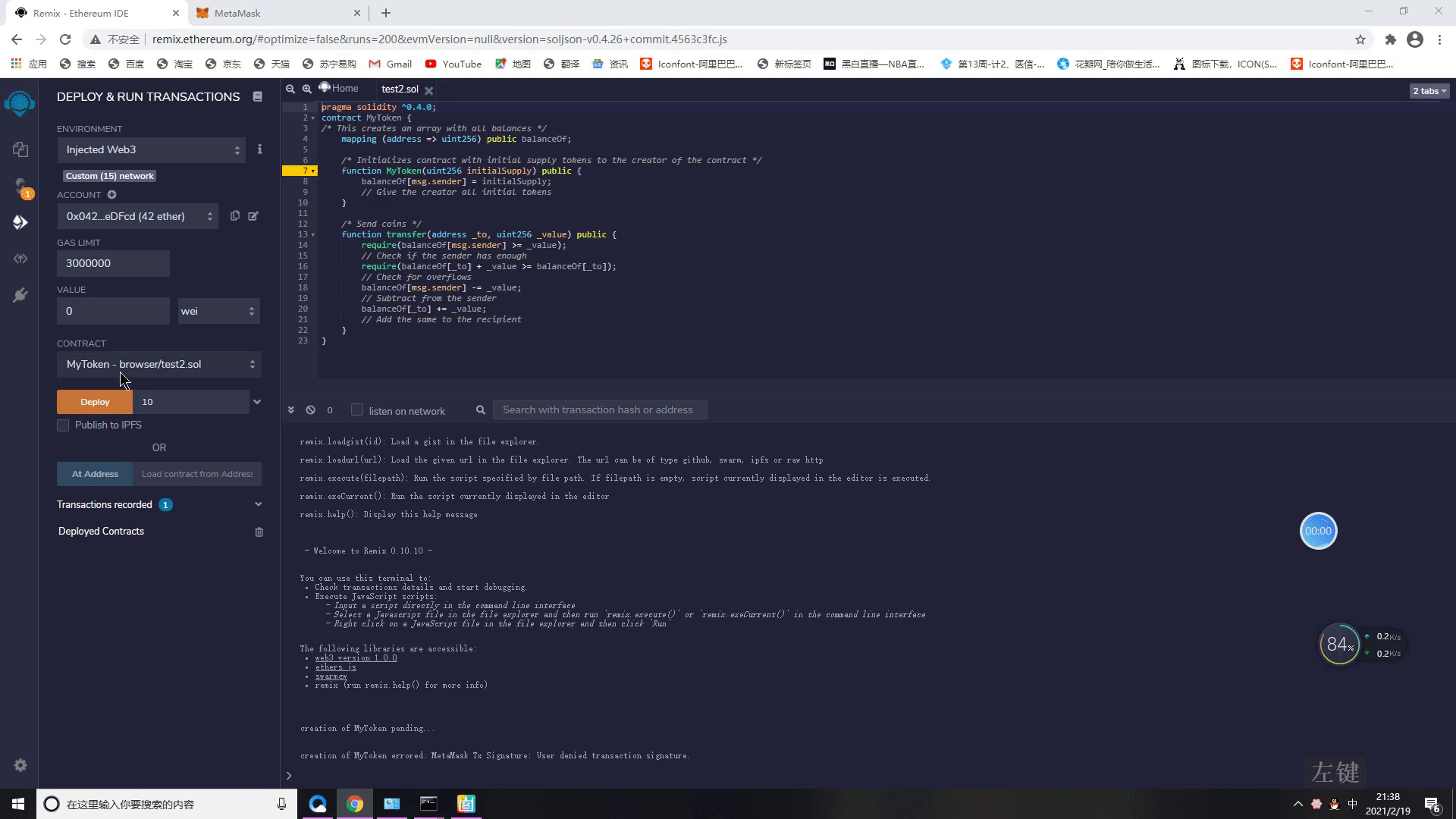Click the taskbar microphone search icon
1456x819 pixels.
[x=281, y=804]
